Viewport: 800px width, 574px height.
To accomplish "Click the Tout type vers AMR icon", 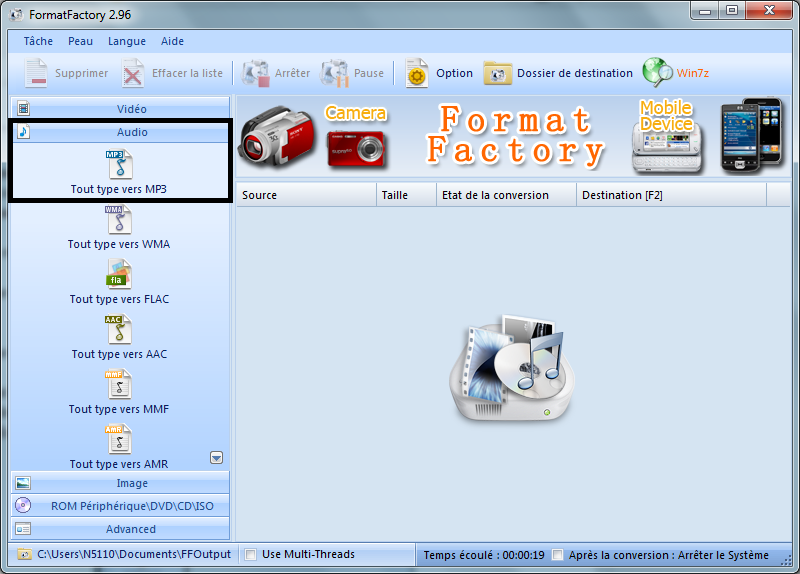I will pyautogui.click(x=119, y=439).
